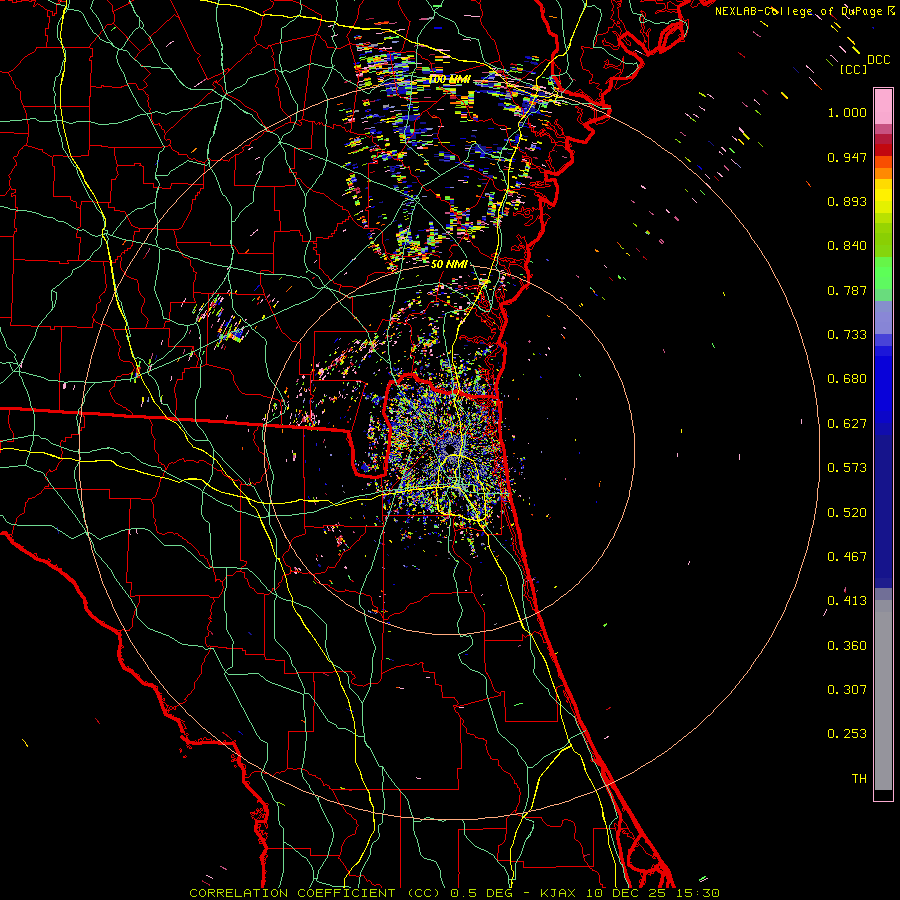Click the TH threshold label
This screenshot has width=900, height=900.
click(859, 779)
